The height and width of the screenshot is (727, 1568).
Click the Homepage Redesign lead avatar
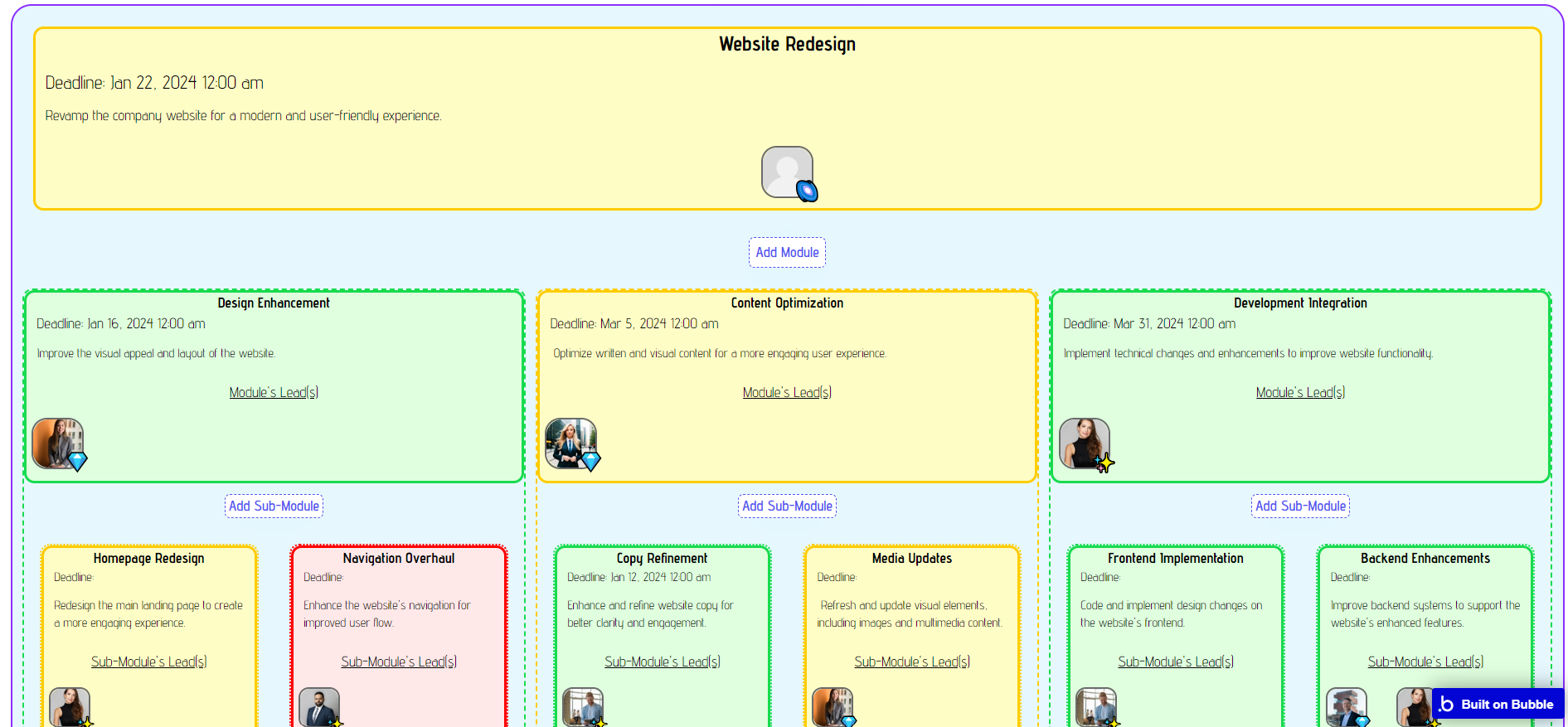pyautogui.click(x=70, y=707)
